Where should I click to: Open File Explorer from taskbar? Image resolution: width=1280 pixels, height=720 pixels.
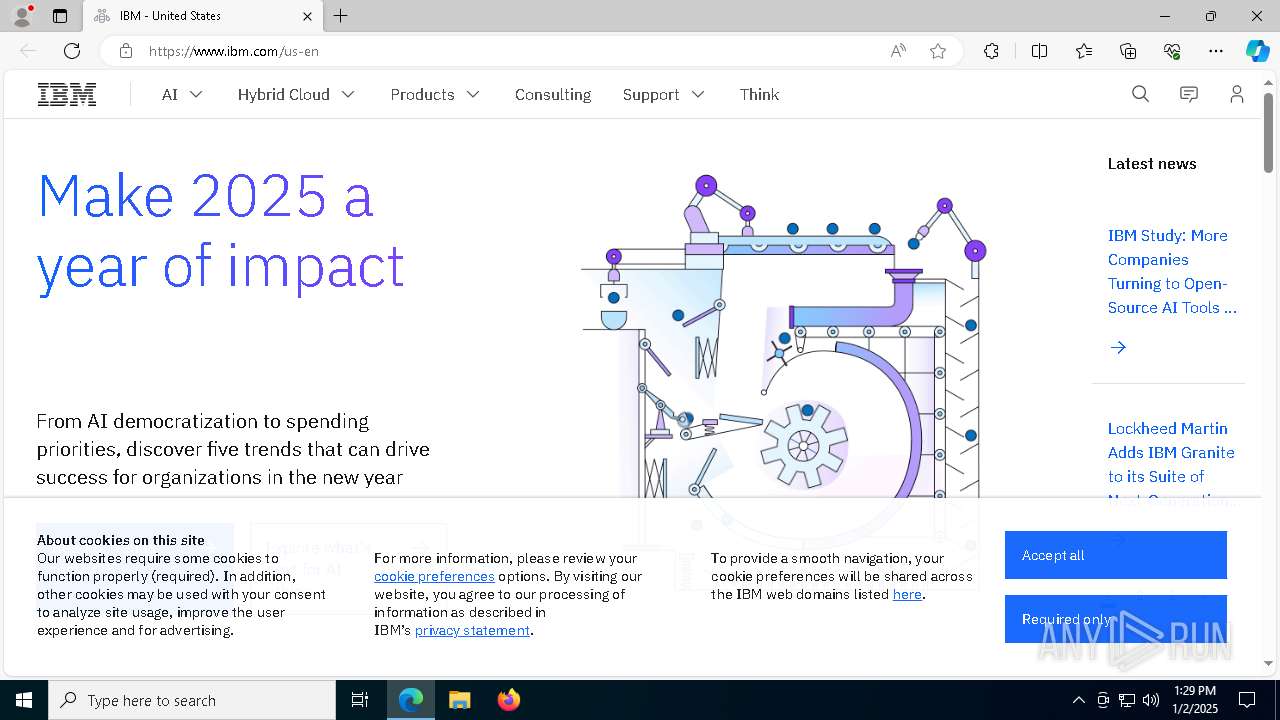(459, 700)
